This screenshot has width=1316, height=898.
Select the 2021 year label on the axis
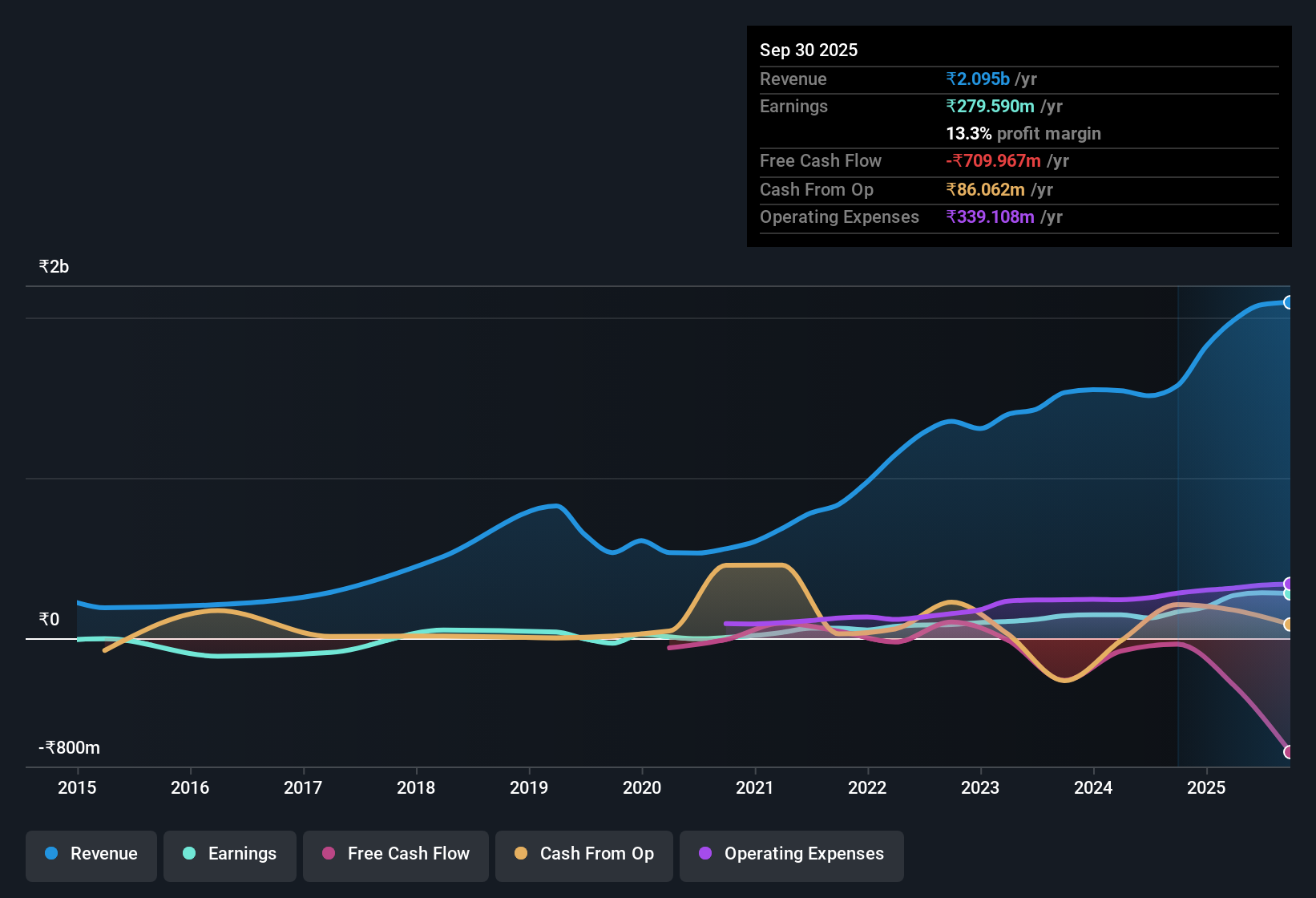[x=756, y=788]
